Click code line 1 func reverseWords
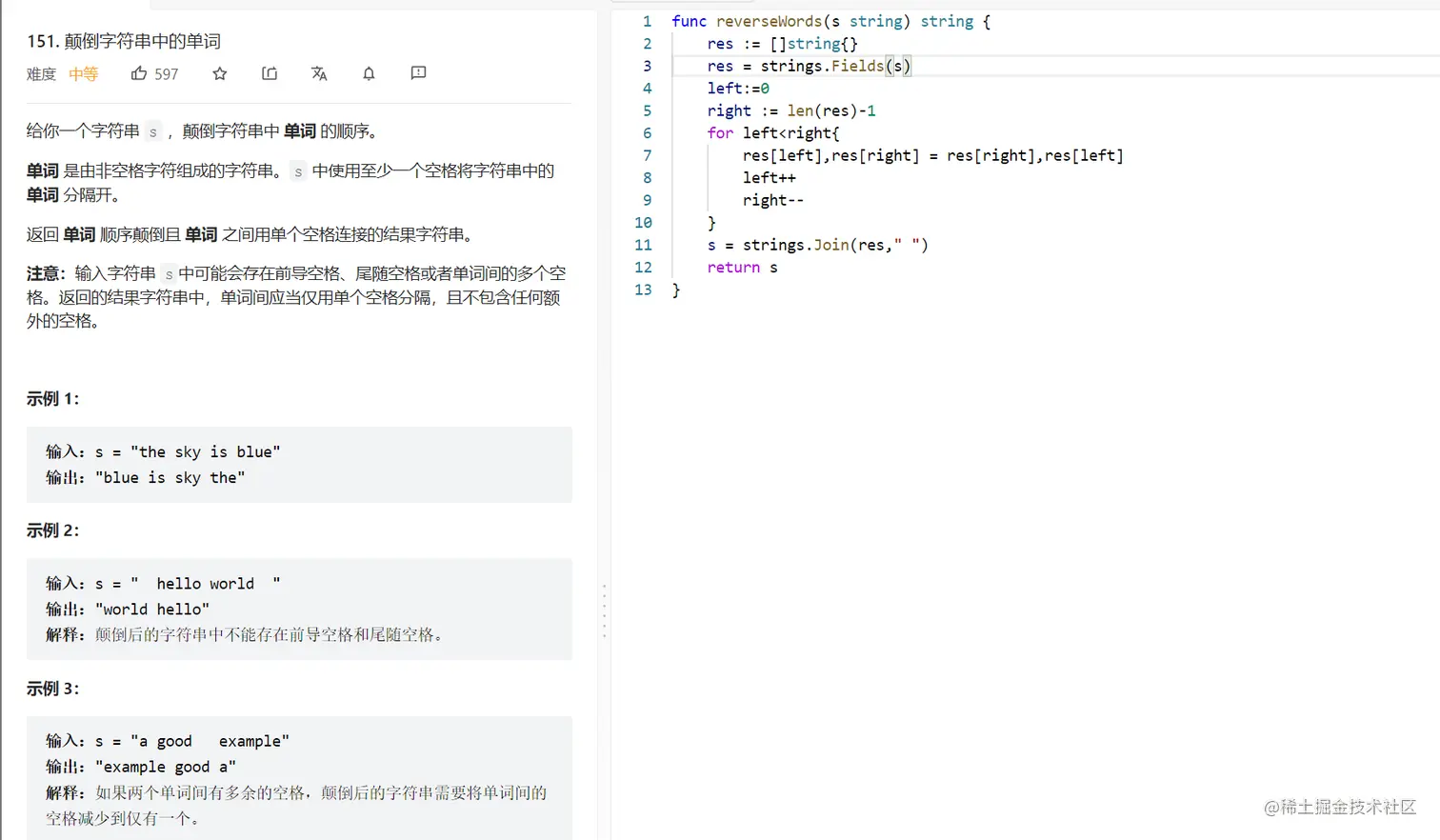The height and width of the screenshot is (840, 1440). click(x=830, y=21)
